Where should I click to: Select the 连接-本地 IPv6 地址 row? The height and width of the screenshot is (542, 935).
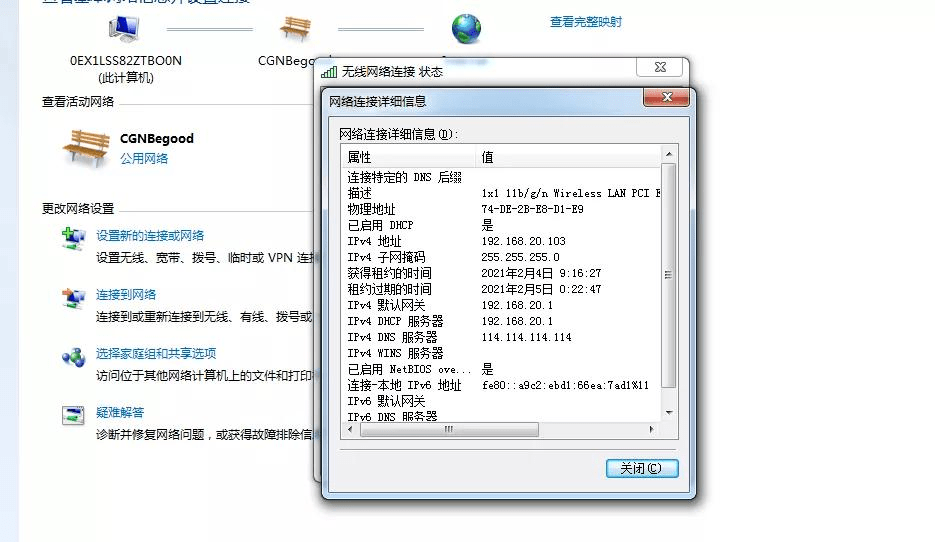(502, 386)
